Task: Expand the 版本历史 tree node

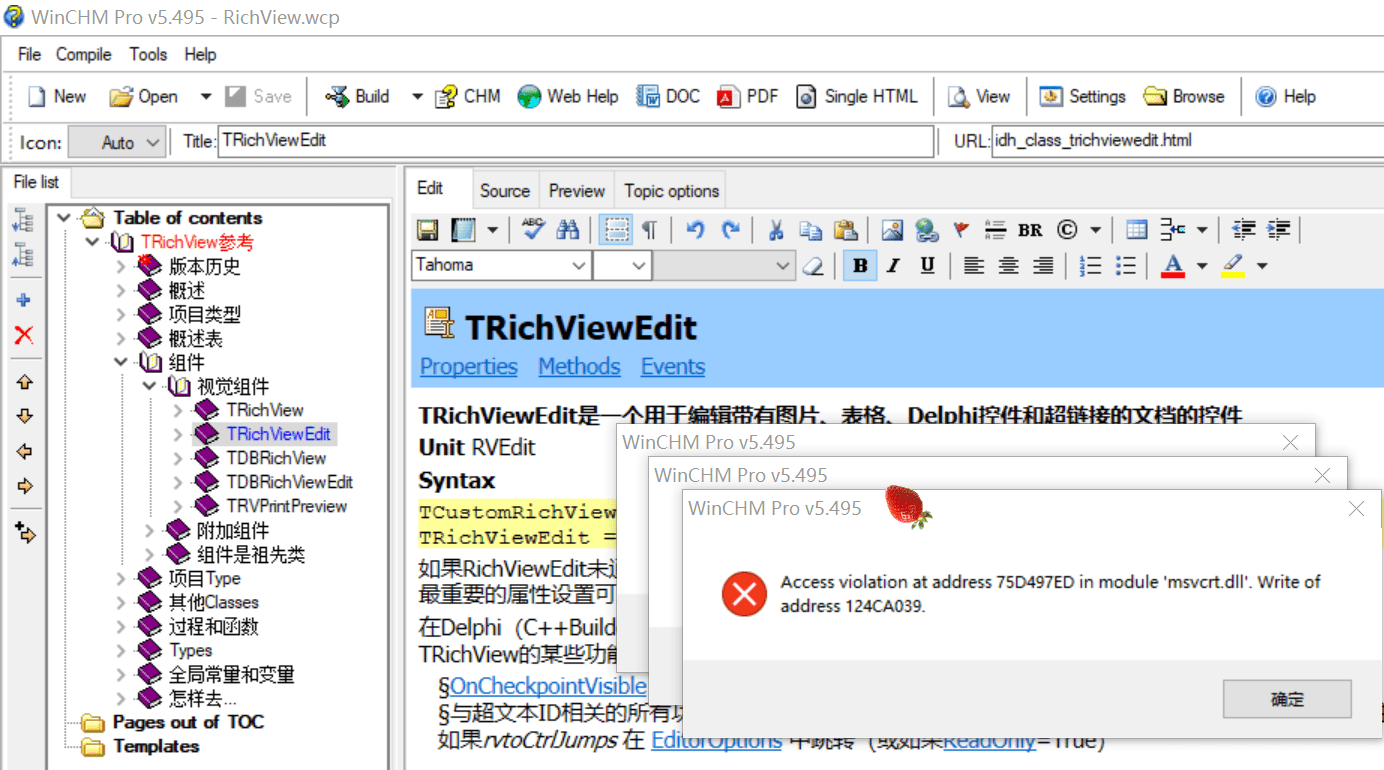Action: coord(121,266)
